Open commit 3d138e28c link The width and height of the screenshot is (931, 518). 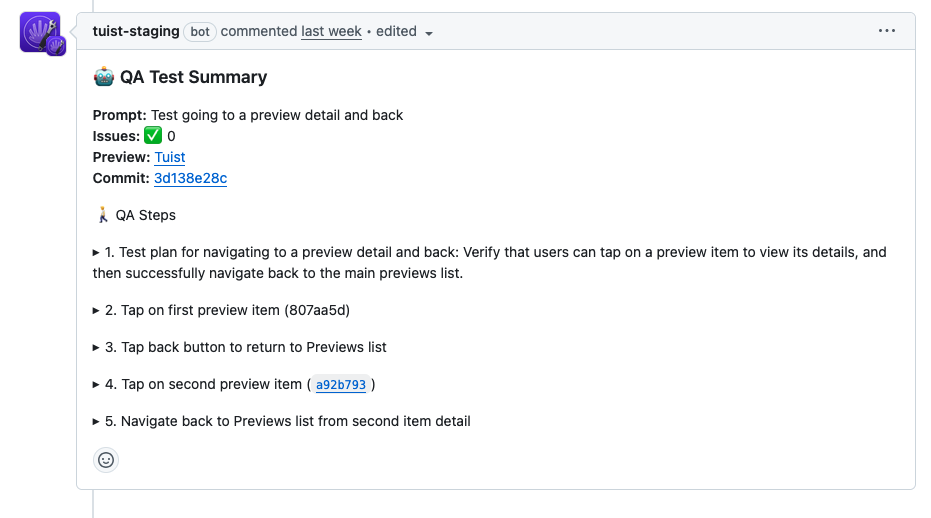tap(190, 178)
